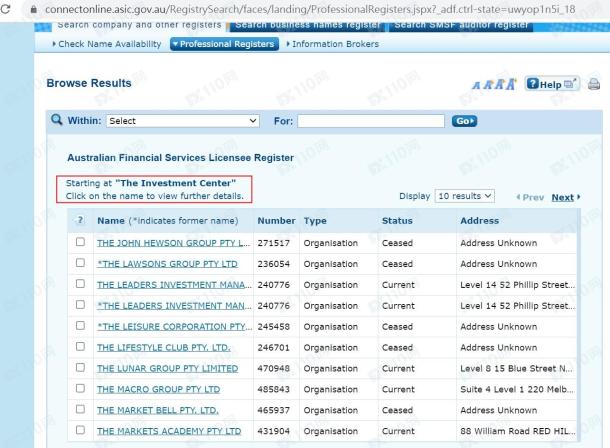Select number cell 431904
Viewport: 610px width, 448px height.
pyautogui.click(x=273, y=432)
